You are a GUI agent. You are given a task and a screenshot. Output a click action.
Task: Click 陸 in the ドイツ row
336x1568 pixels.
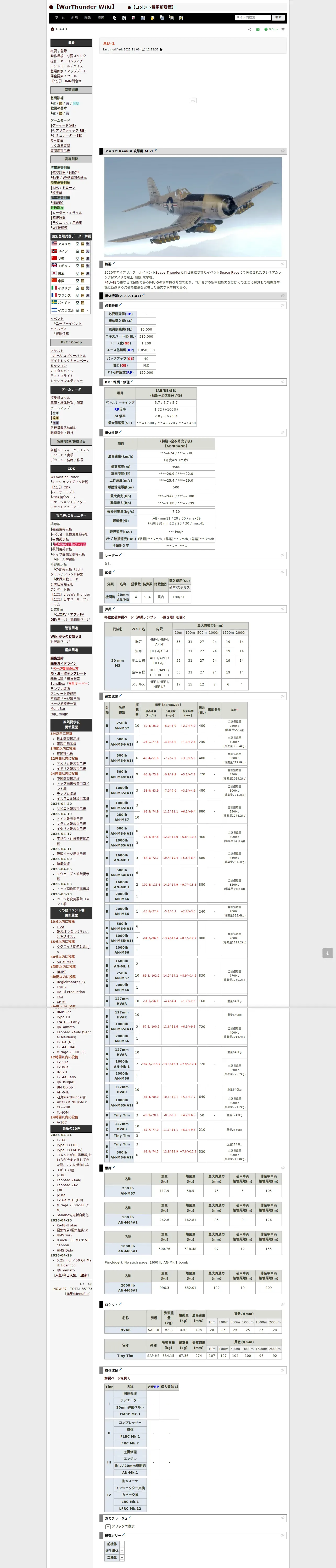click(82, 251)
